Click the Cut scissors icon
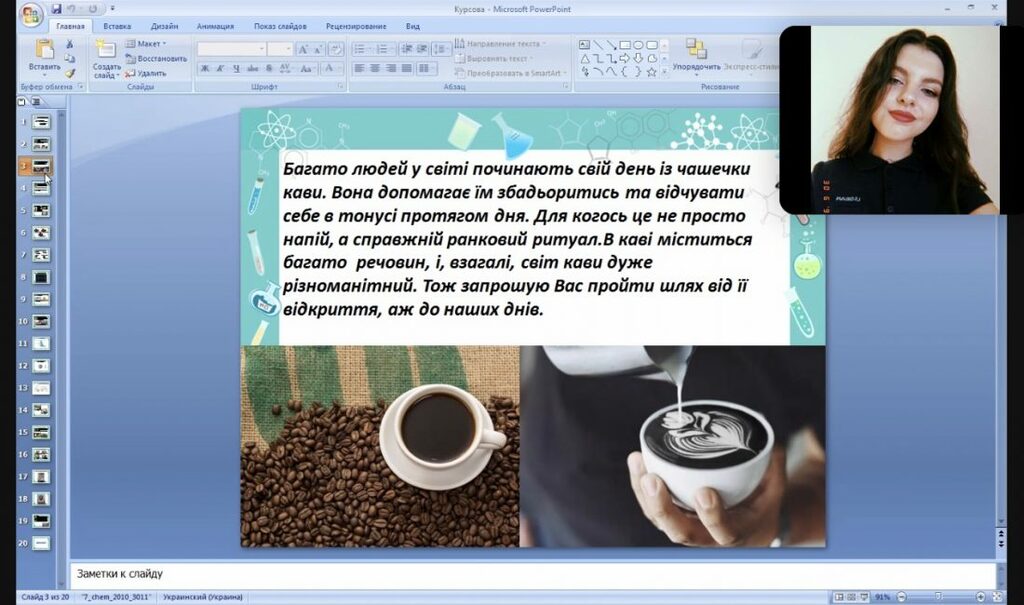This screenshot has height=605, width=1024. tap(70, 44)
